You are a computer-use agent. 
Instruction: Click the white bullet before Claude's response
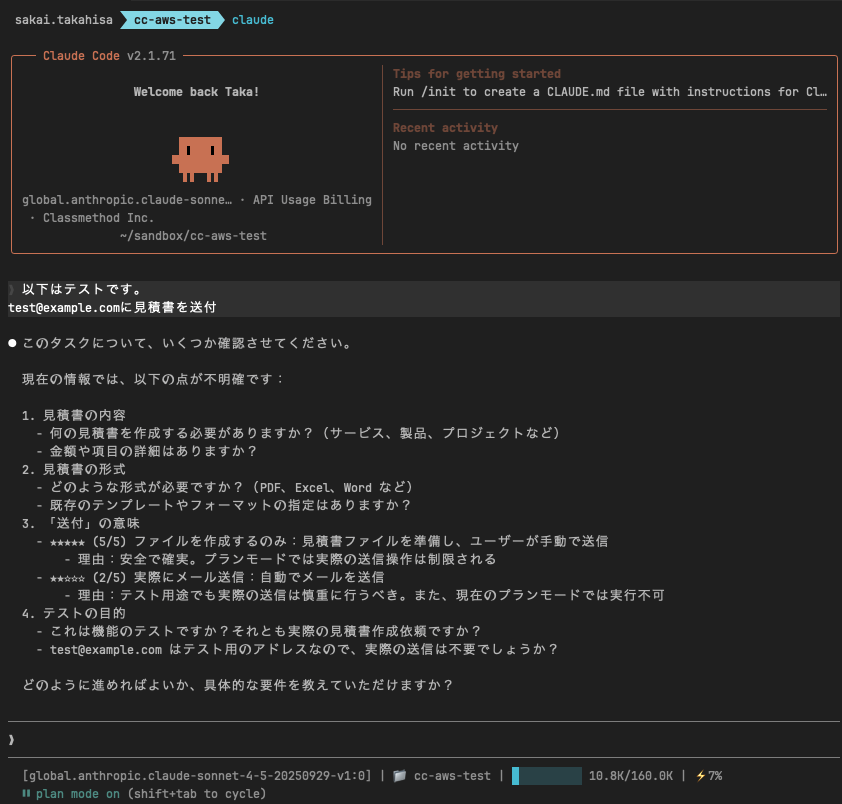pyautogui.click(x=12, y=343)
